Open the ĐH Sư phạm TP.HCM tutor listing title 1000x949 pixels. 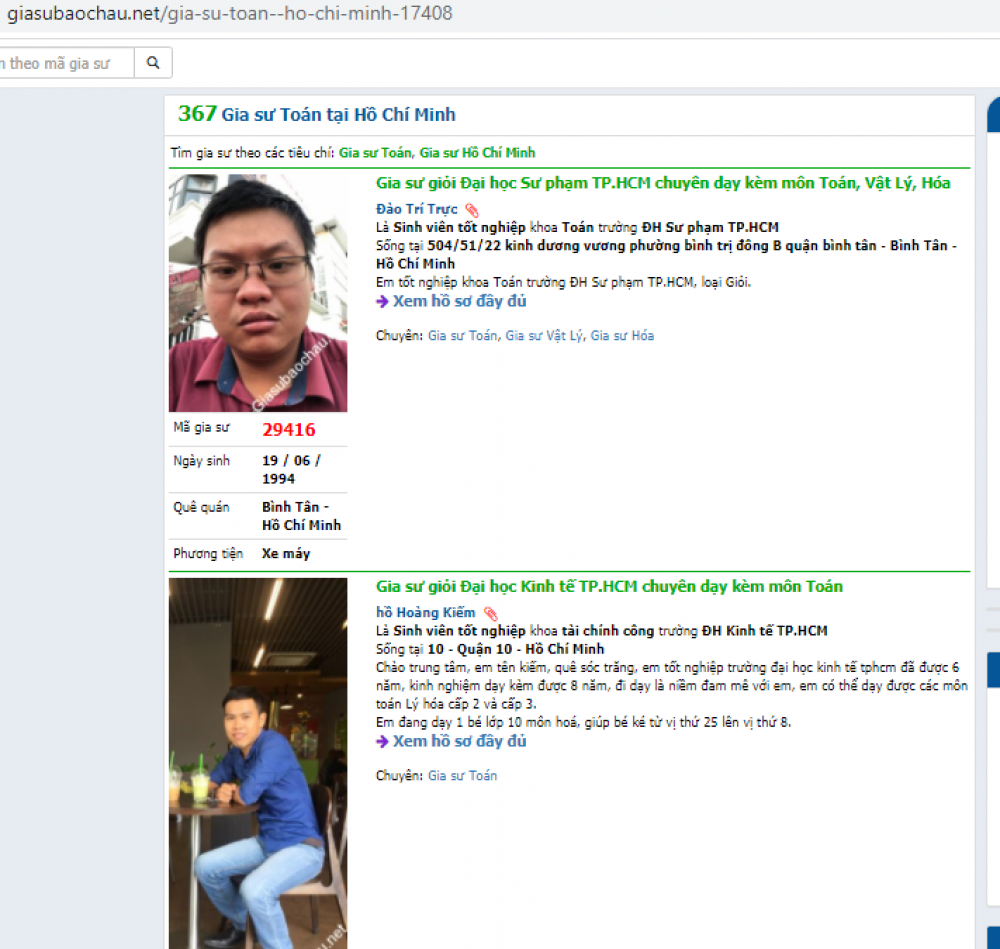[662, 183]
